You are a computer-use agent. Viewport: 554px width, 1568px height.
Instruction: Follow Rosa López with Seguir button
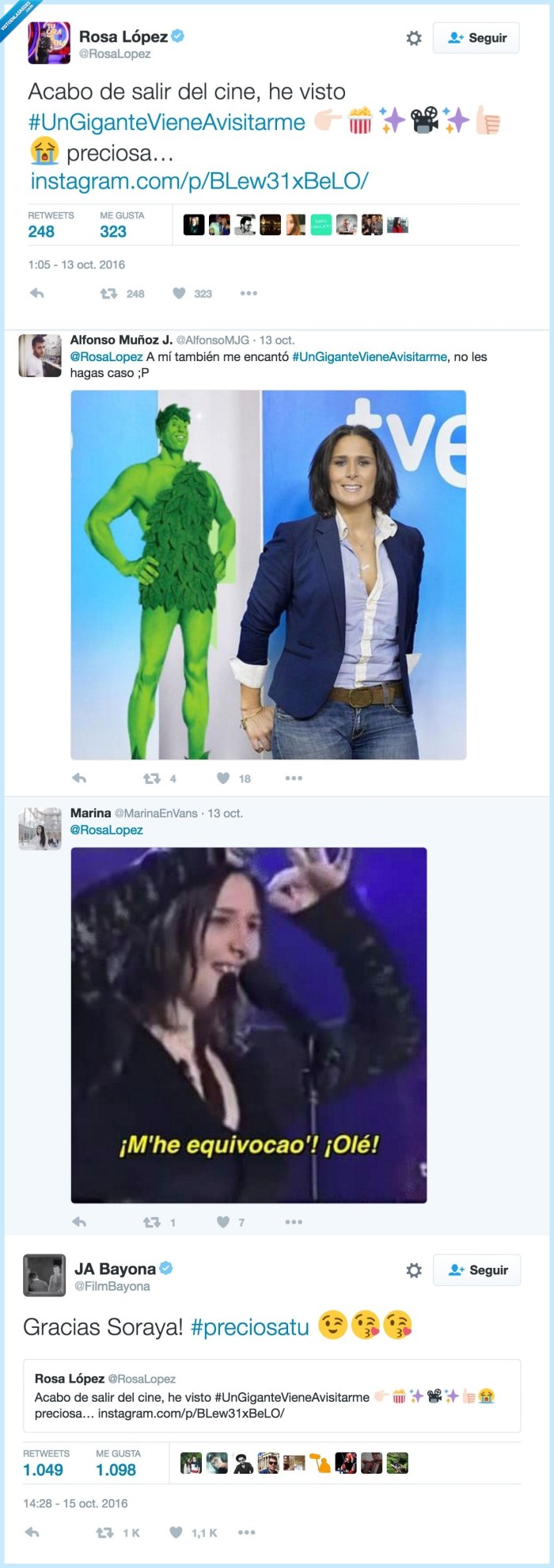(x=476, y=38)
